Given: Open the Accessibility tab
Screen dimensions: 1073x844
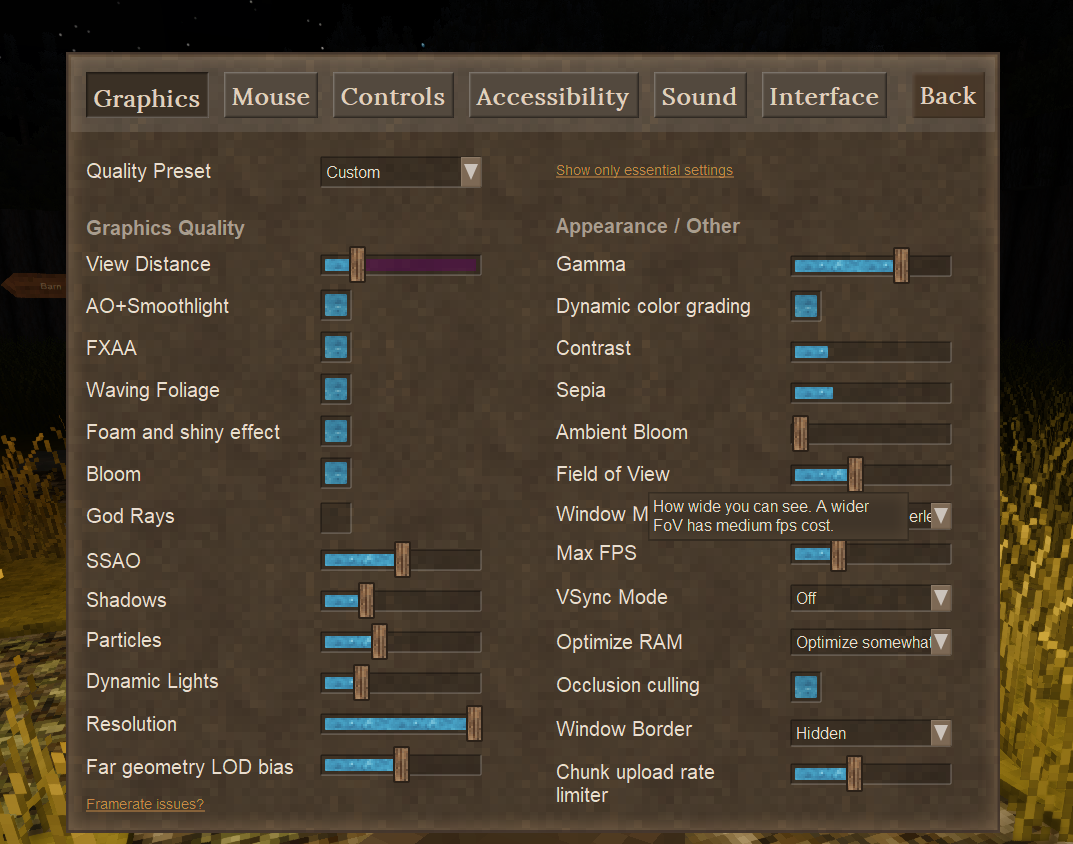Looking at the screenshot, I should point(553,95).
